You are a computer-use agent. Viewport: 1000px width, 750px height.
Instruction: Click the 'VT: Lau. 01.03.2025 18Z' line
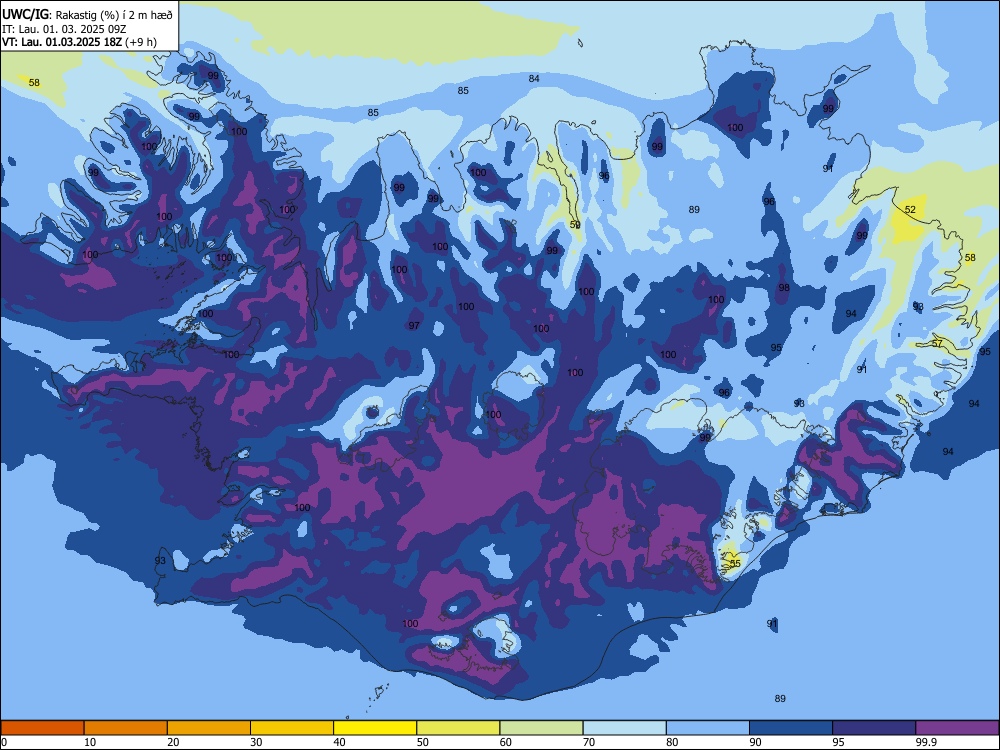pyautogui.click(x=62, y=42)
